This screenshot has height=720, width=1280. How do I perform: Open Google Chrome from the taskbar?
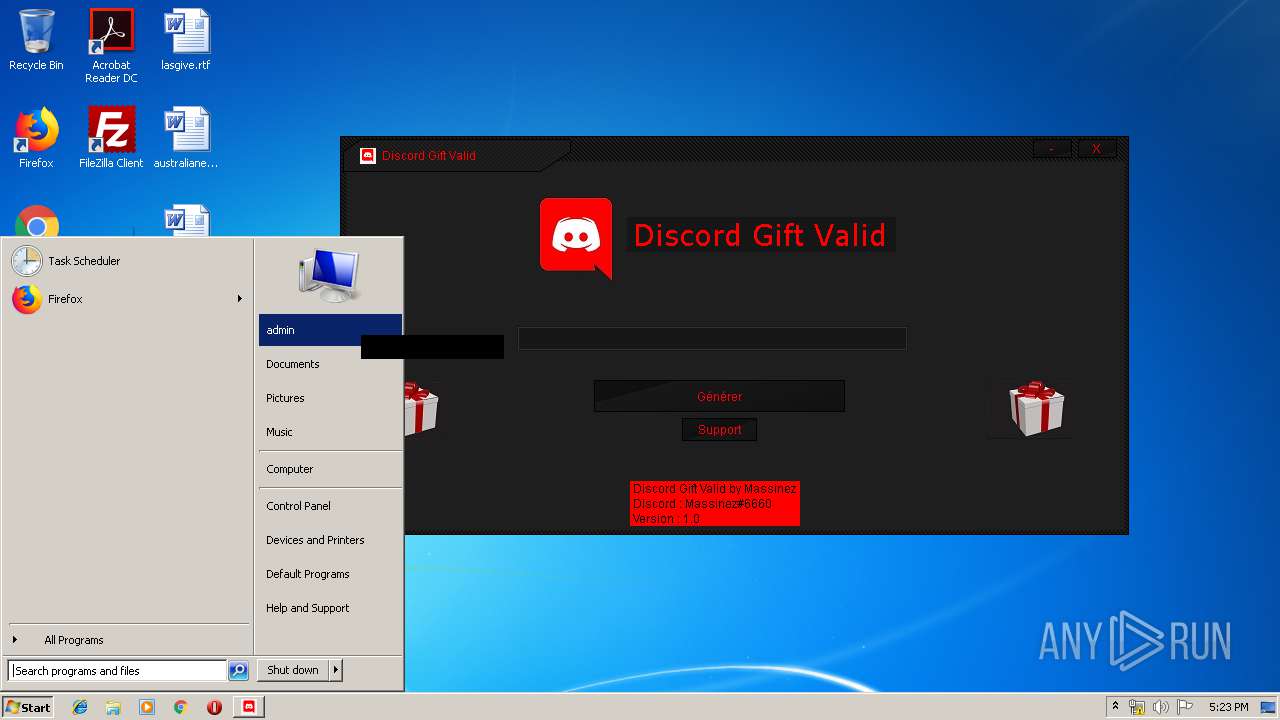(x=181, y=707)
